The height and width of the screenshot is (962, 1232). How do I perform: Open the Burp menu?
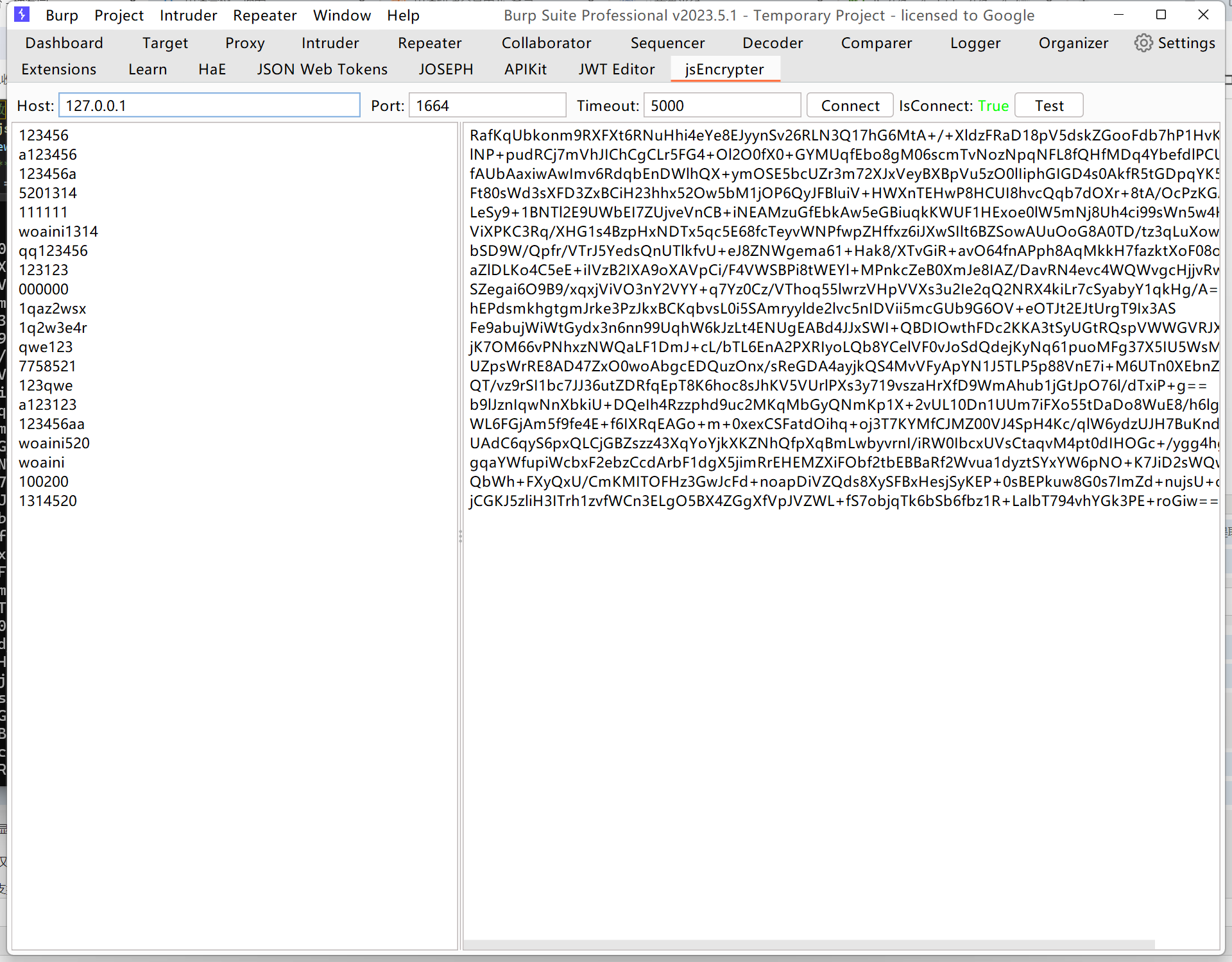[62, 15]
